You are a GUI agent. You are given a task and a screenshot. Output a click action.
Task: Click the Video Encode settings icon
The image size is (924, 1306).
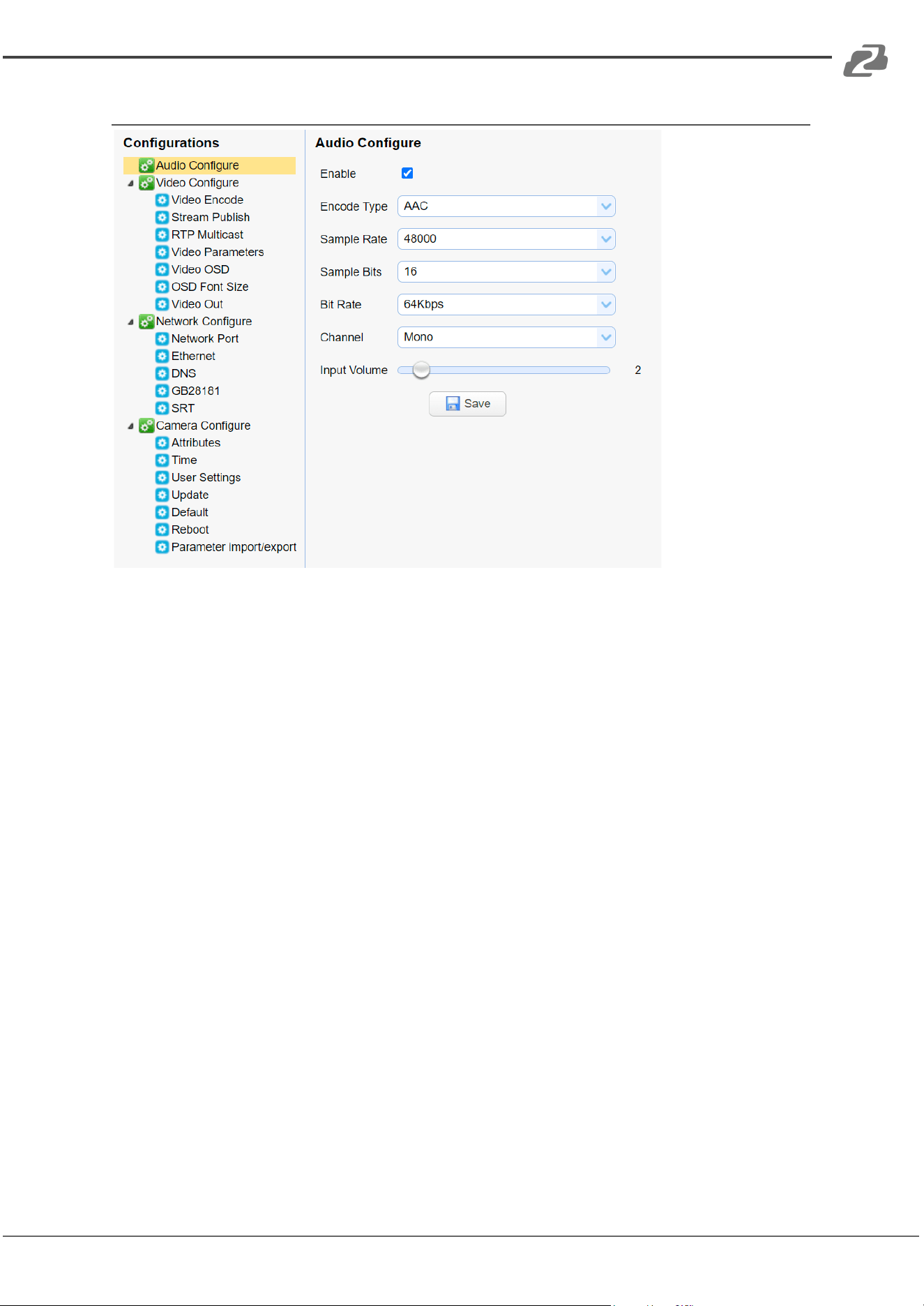(x=162, y=200)
